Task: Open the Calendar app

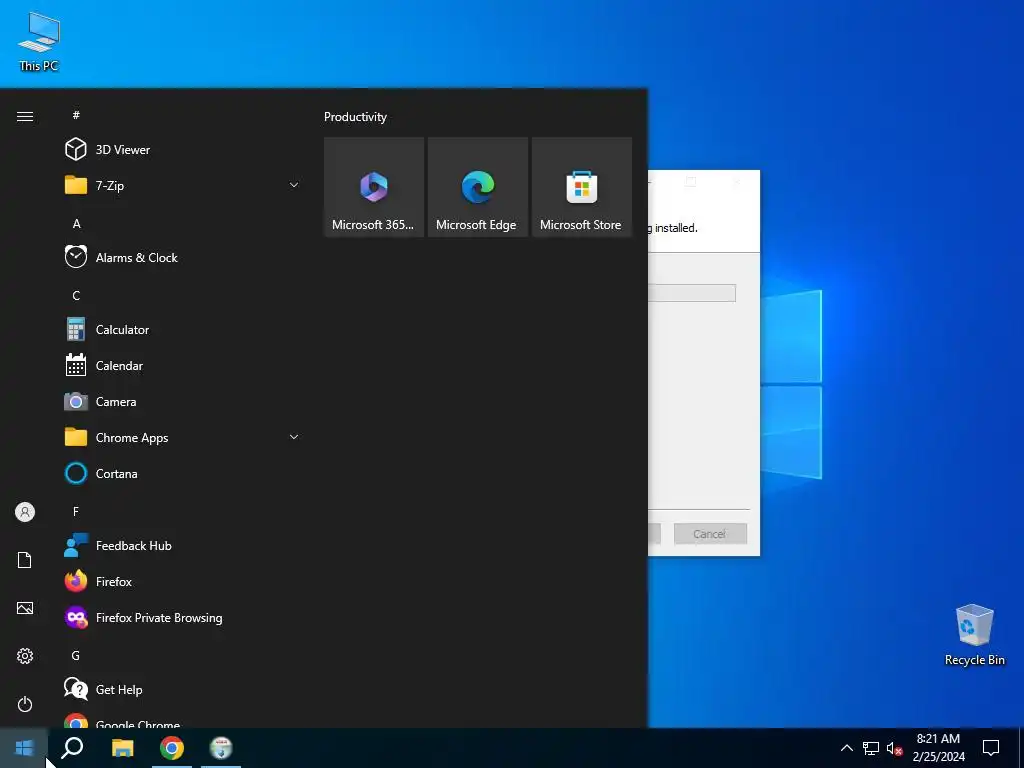Action: (x=183, y=366)
